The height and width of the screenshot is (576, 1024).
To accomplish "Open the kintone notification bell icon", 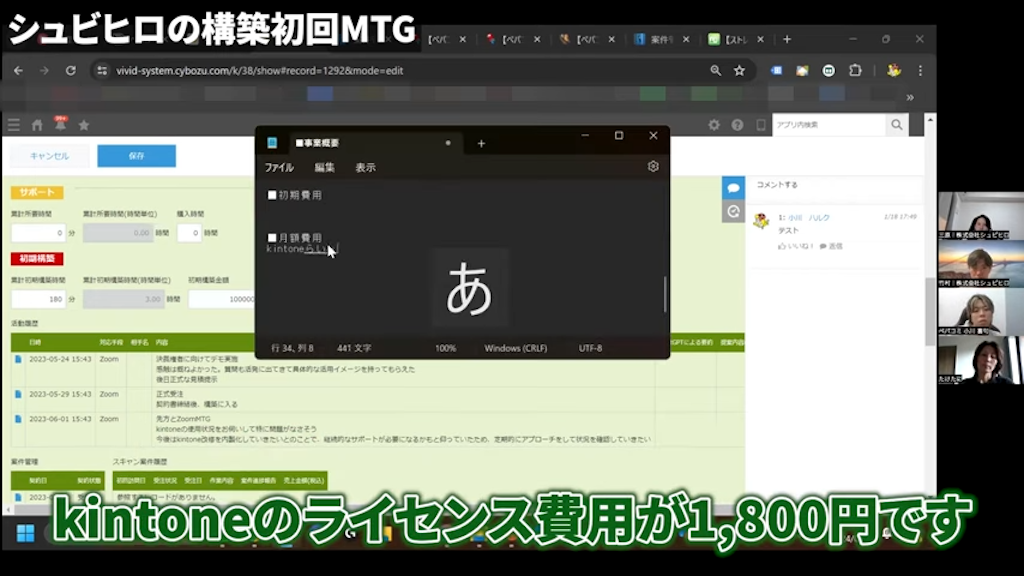I will click(60, 125).
